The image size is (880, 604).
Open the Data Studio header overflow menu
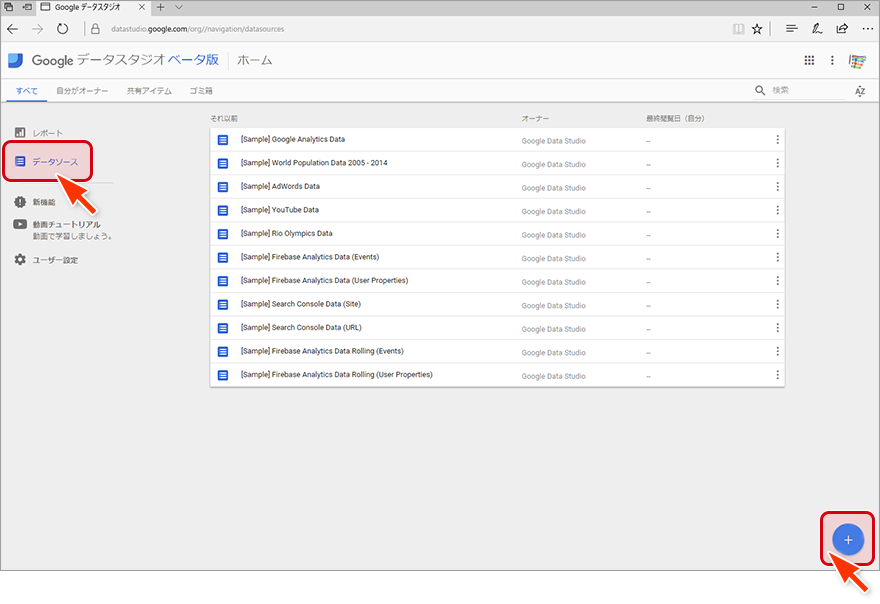[x=832, y=60]
